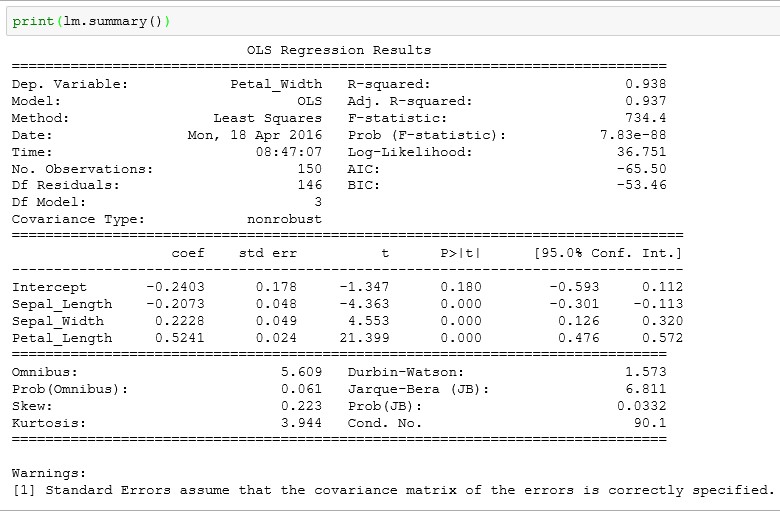The height and width of the screenshot is (511, 780).
Task: Click the print(lm.summary()) code cell
Action: [90, 21]
